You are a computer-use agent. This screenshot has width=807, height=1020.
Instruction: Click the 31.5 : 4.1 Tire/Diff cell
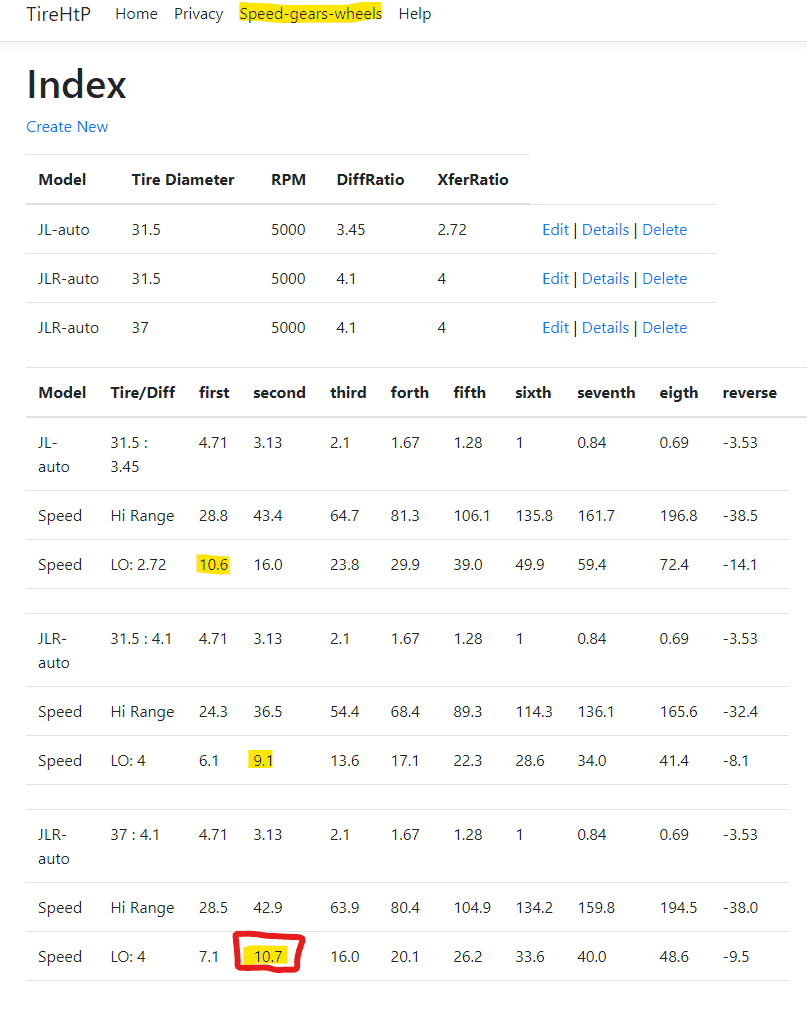[x=141, y=639]
